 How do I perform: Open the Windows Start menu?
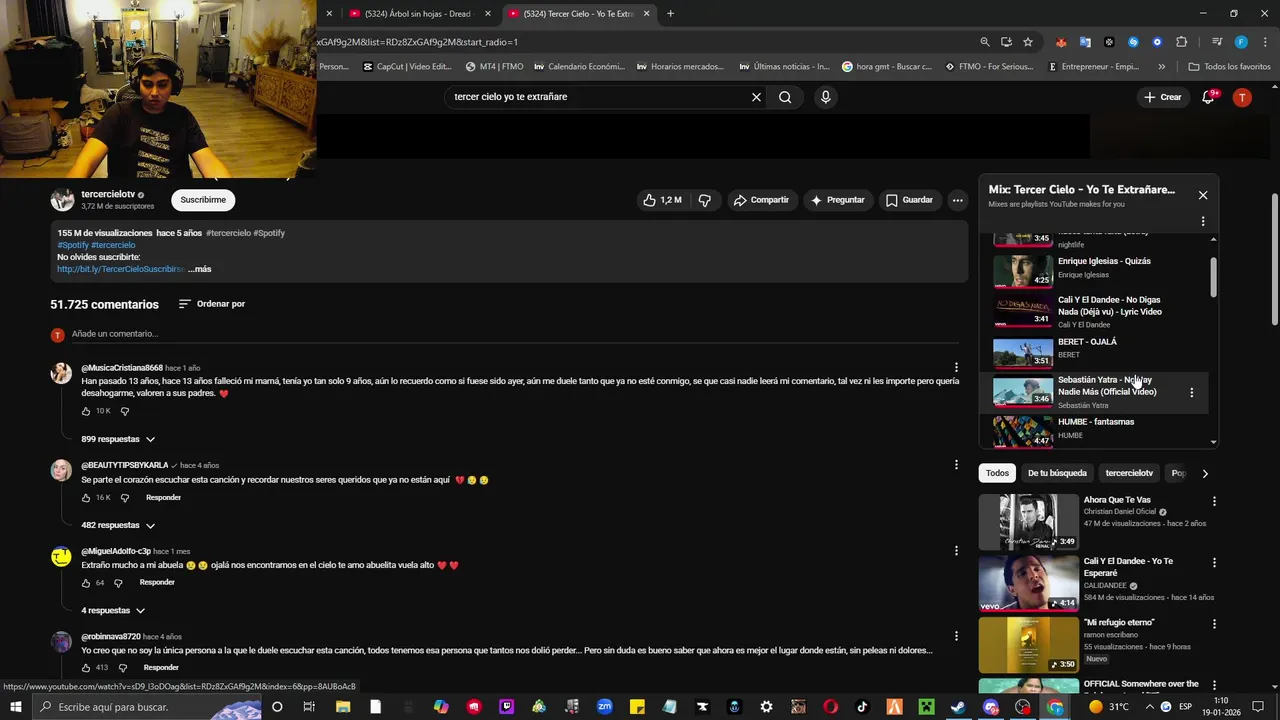[x=16, y=707]
